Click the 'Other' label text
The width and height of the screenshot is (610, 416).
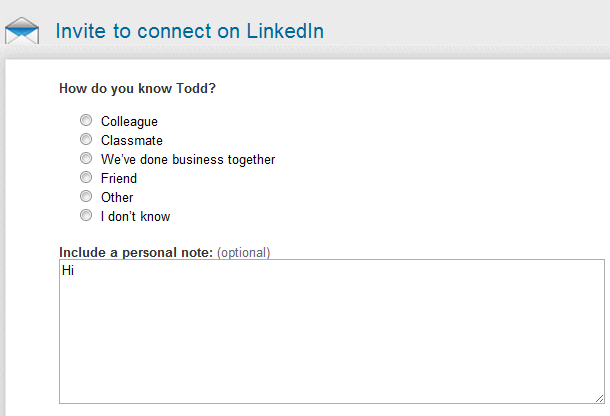click(117, 198)
